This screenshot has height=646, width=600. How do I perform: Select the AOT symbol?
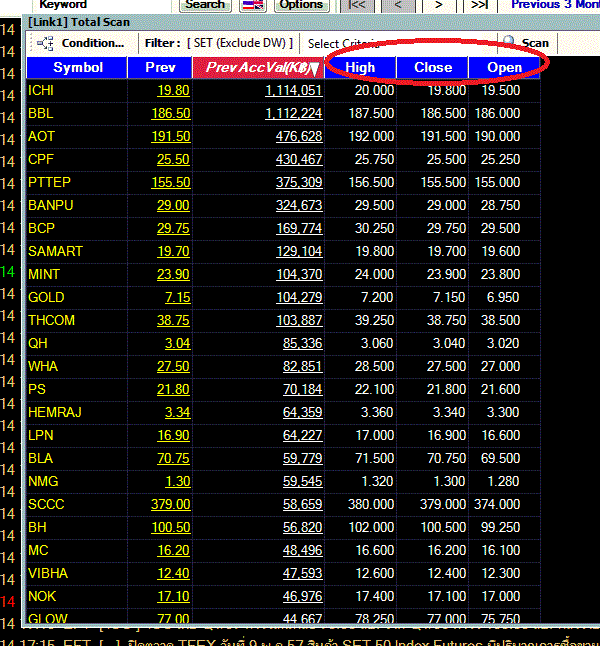click(x=41, y=136)
